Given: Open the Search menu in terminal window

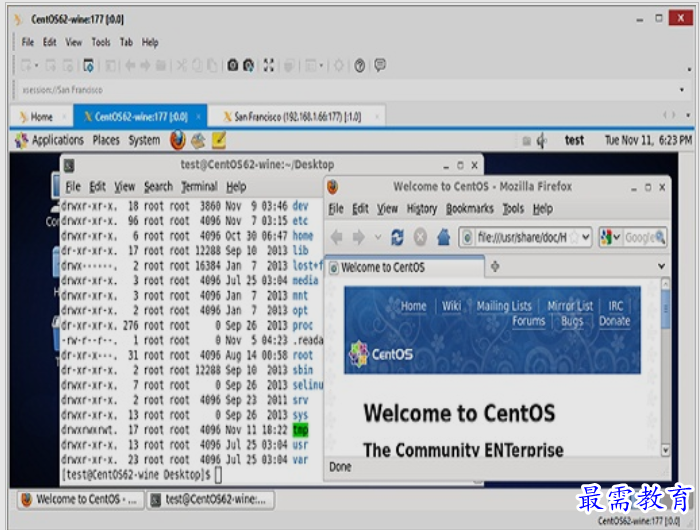Looking at the screenshot, I should coord(158,187).
